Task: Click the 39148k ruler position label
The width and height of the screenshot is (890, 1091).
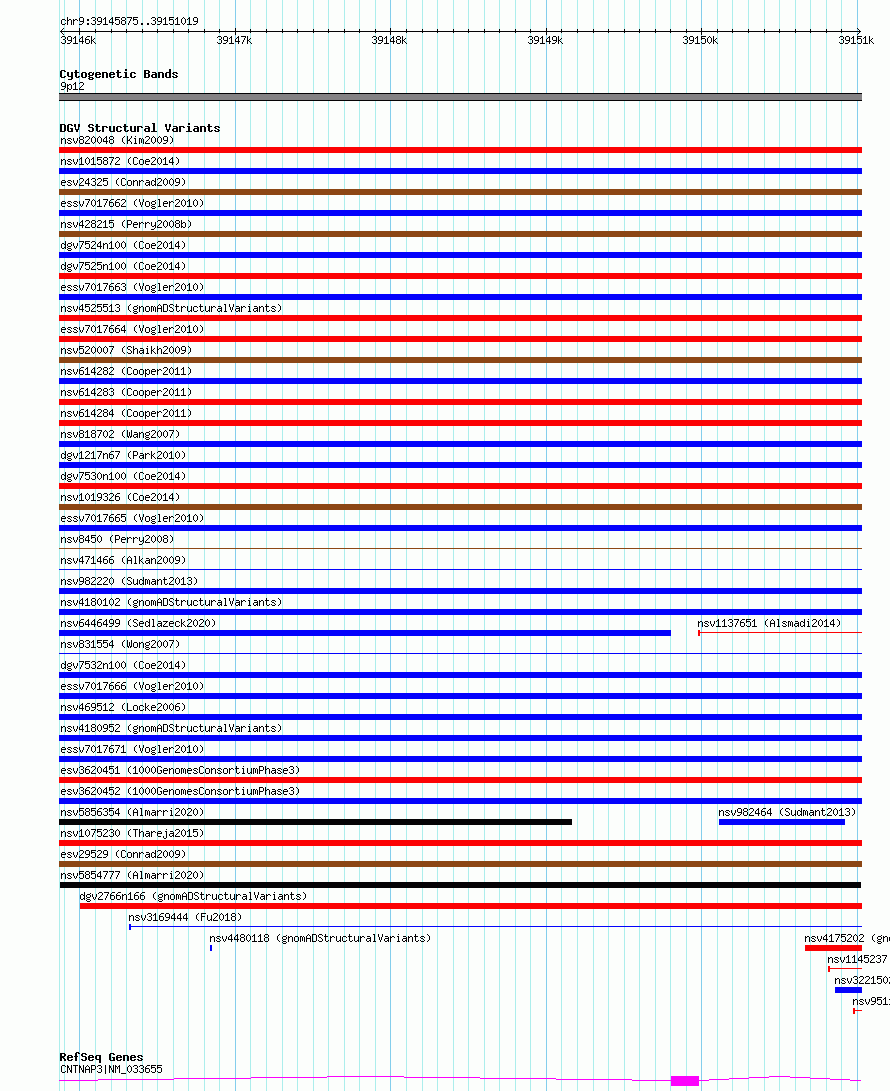Action: click(389, 40)
